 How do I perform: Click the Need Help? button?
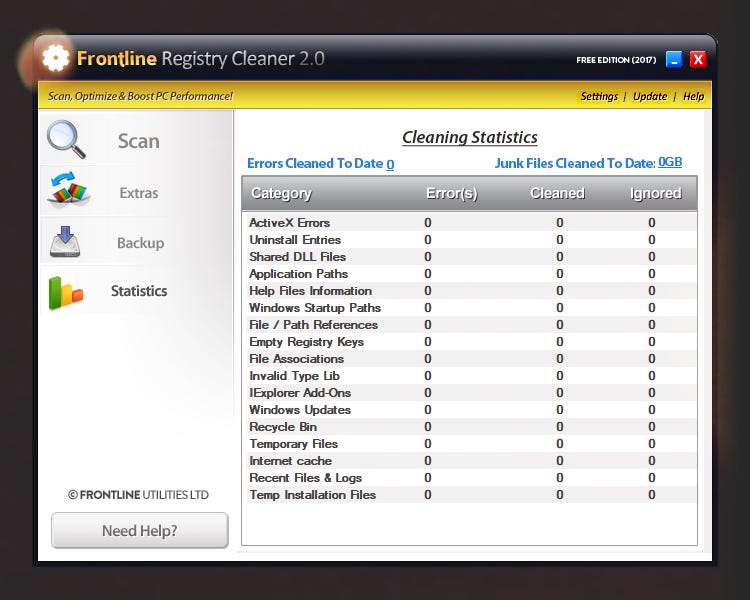coord(140,530)
